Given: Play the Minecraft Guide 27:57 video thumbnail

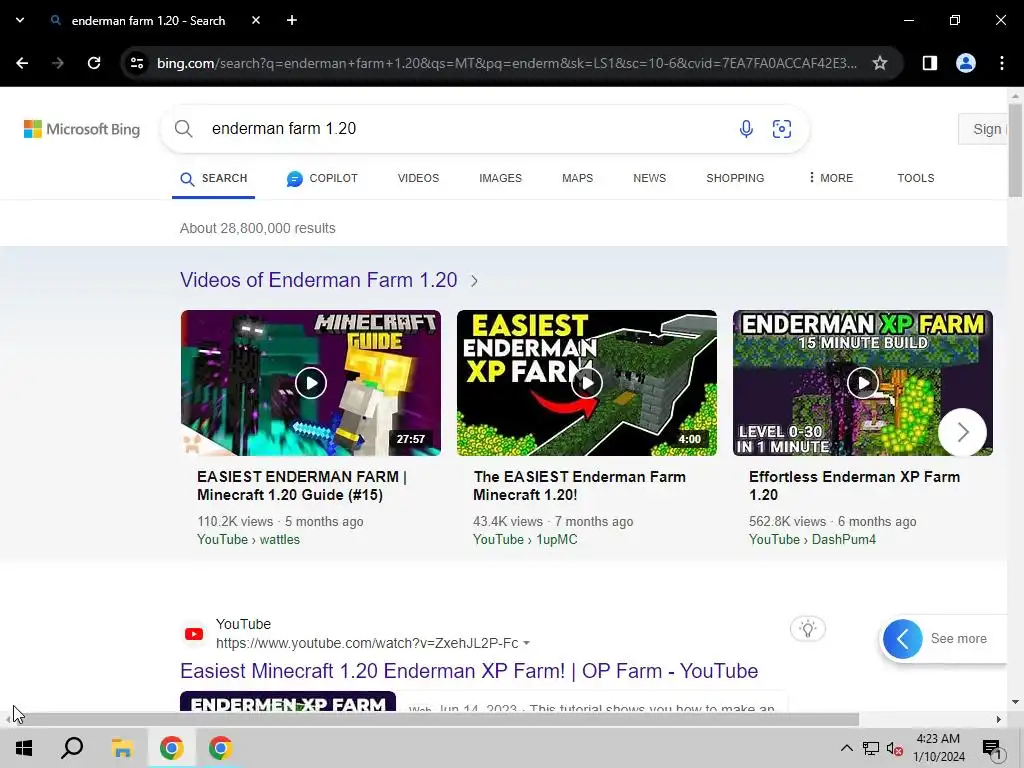Looking at the screenshot, I should point(311,383).
